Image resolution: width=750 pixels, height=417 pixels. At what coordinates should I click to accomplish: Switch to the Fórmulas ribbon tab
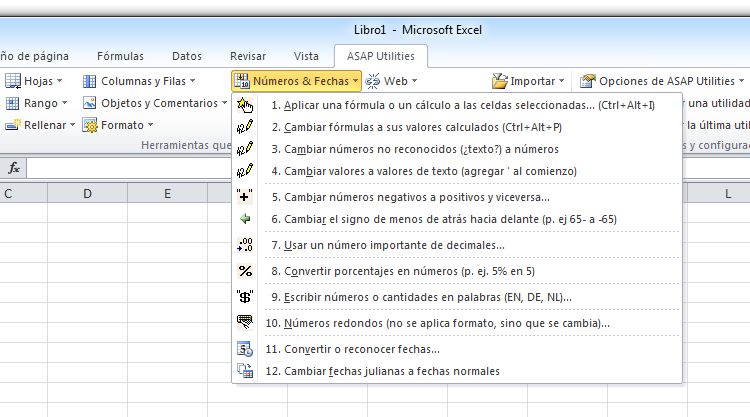[x=120, y=56]
